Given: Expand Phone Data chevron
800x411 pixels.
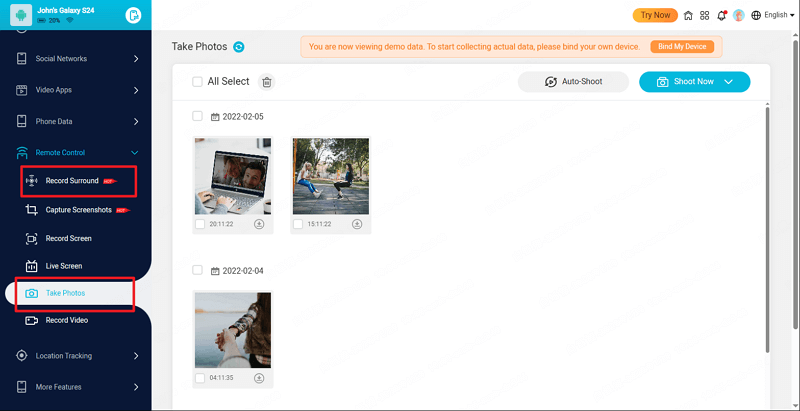Looking at the screenshot, I should pyautogui.click(x=136, y=121).
